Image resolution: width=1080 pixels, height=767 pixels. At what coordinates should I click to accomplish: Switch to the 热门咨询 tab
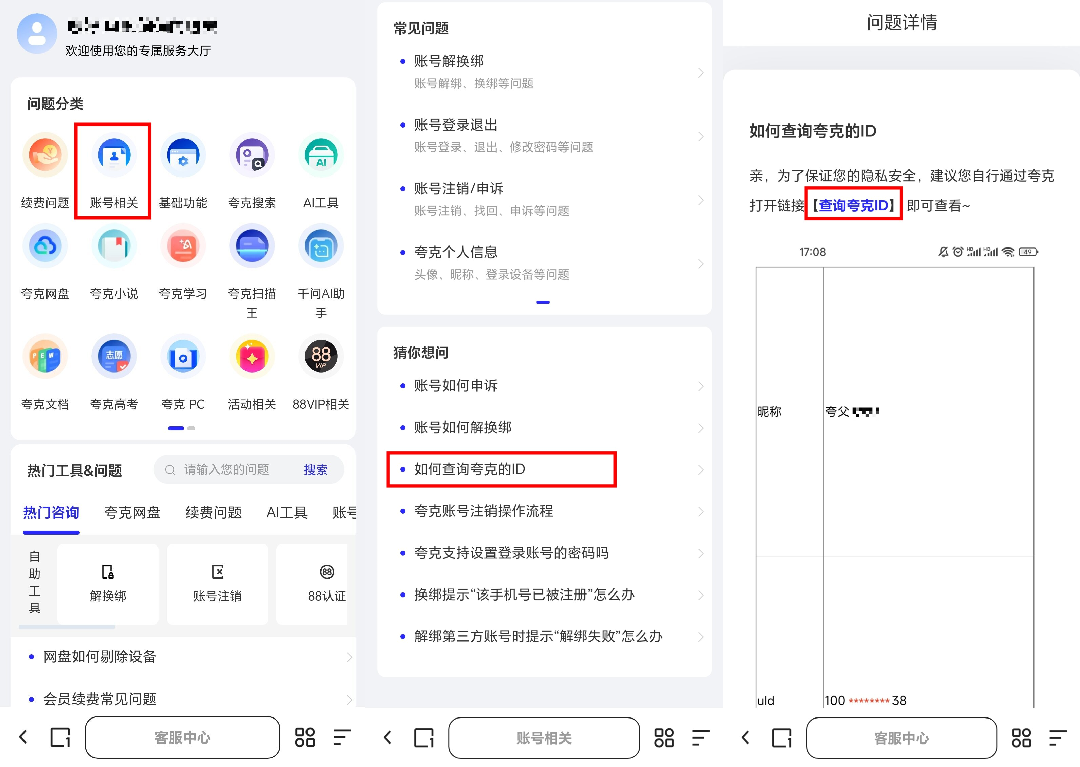click(51, 513)
